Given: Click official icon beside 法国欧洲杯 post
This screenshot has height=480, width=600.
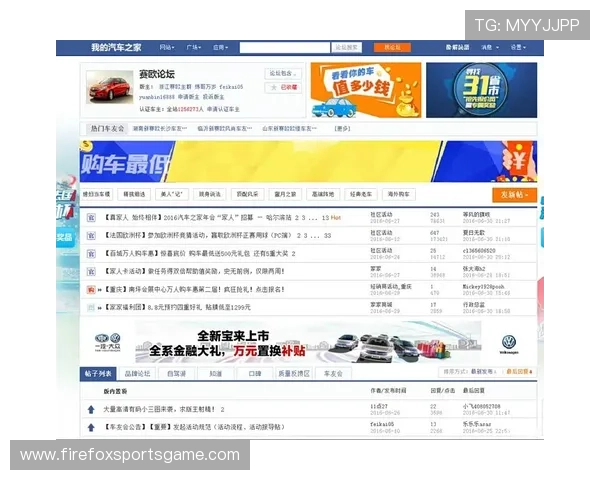Looking at the screenshot, I should (x=91, y=236).
